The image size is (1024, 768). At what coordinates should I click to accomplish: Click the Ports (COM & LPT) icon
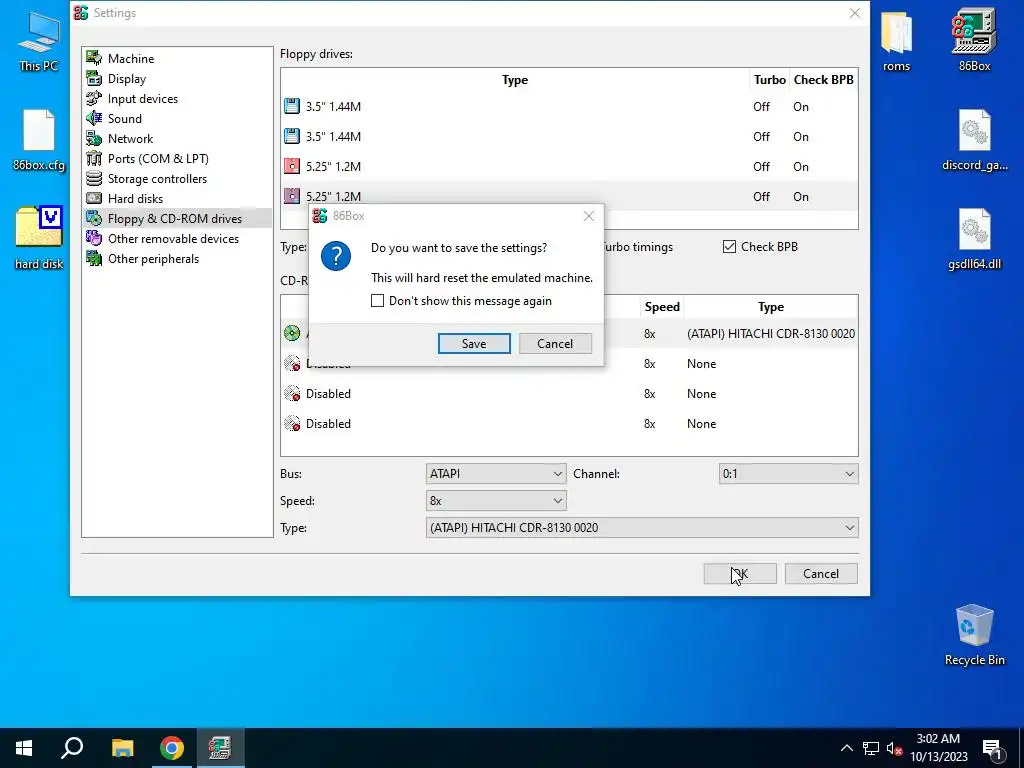pos(94,159)
